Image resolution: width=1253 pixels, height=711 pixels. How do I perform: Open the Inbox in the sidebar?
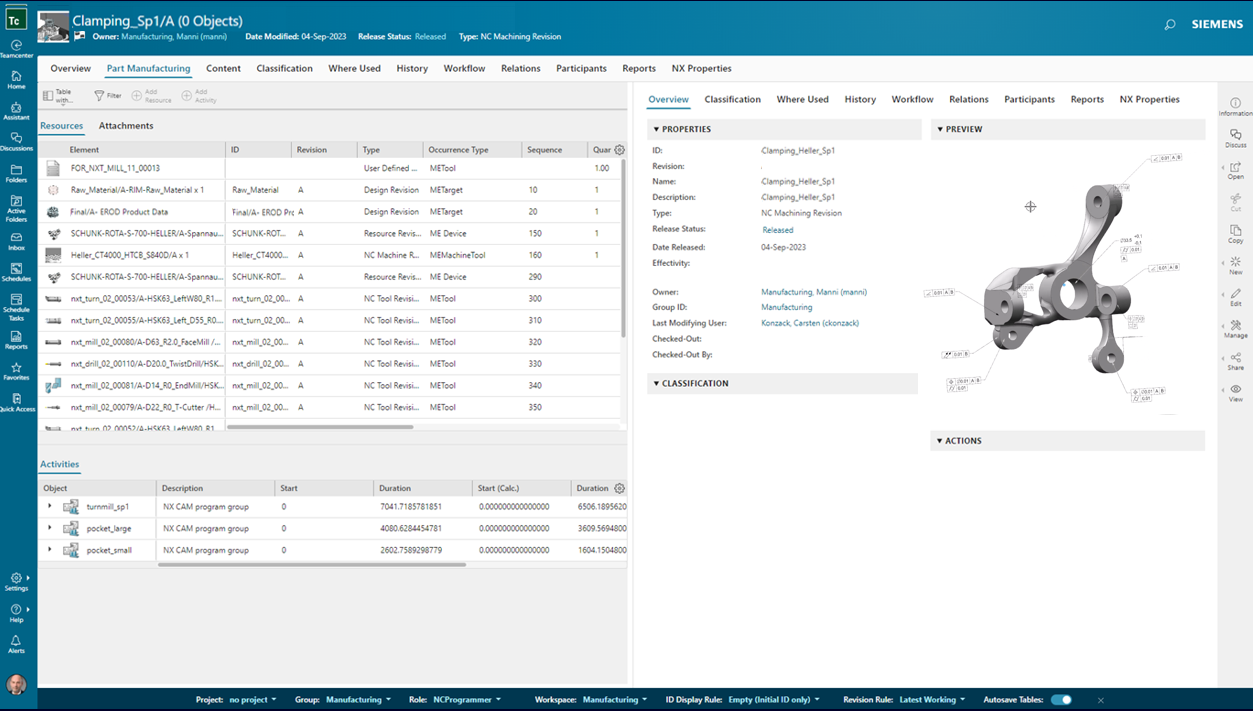tap(16, 240)
